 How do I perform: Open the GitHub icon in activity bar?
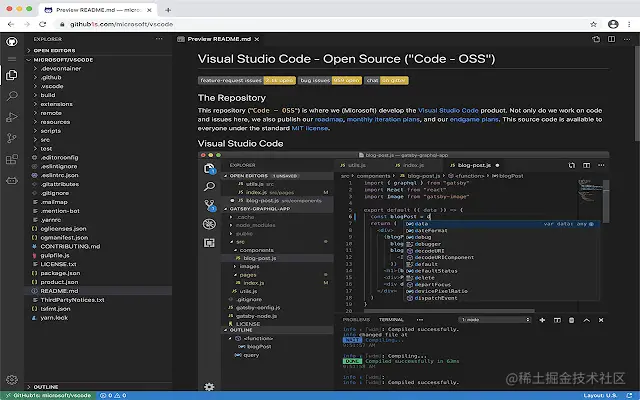click(x=12, y=41)
